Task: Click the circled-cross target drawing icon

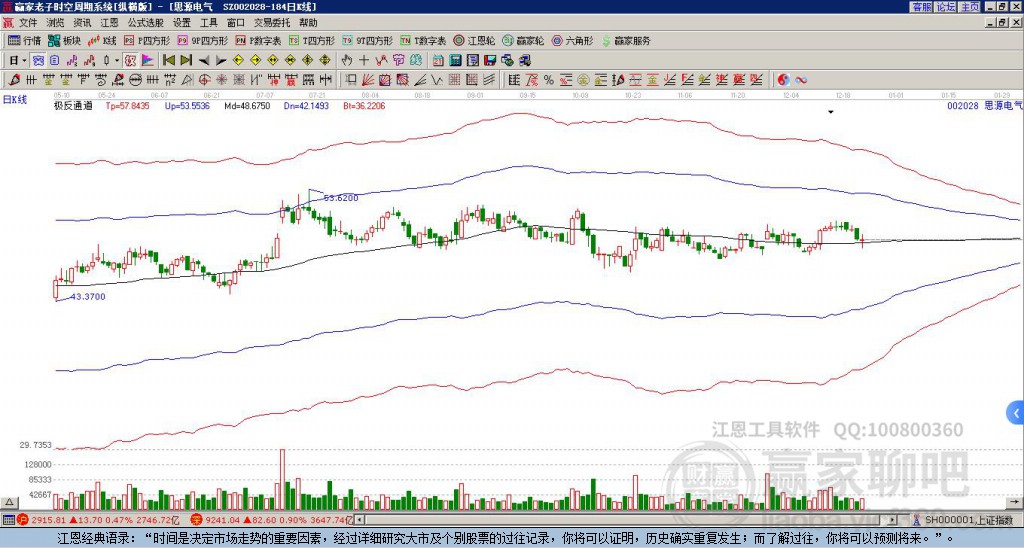Action: pos(204,80)
